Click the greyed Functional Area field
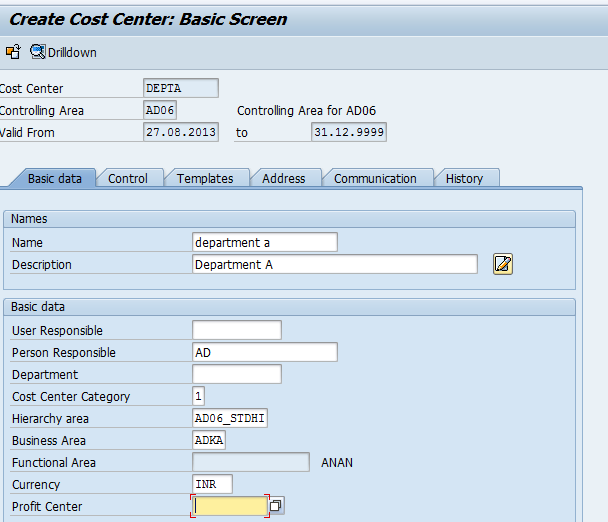Viewport: 608px width, 522px height. (x=251, y=462)
